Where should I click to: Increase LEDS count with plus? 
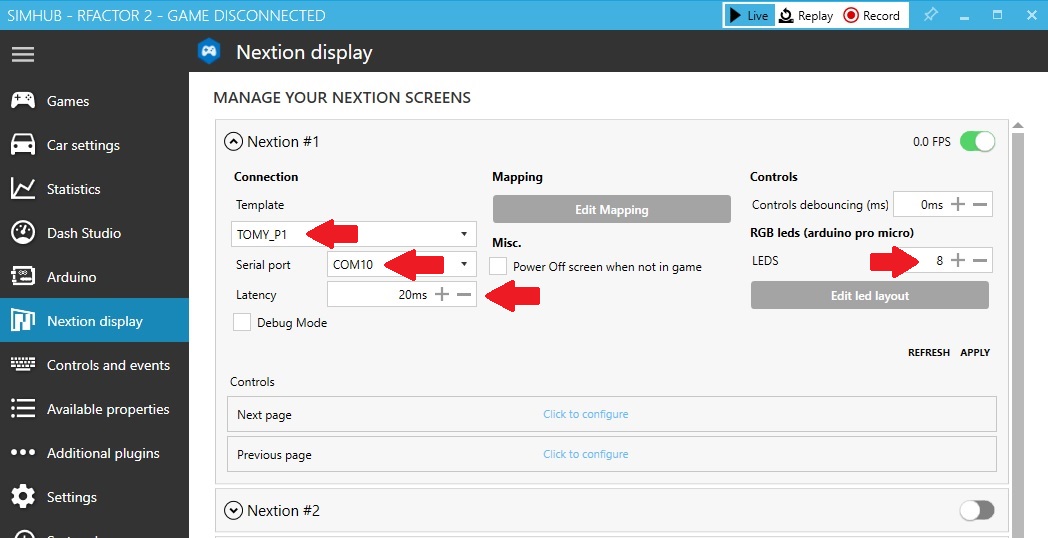pos(958,261)
